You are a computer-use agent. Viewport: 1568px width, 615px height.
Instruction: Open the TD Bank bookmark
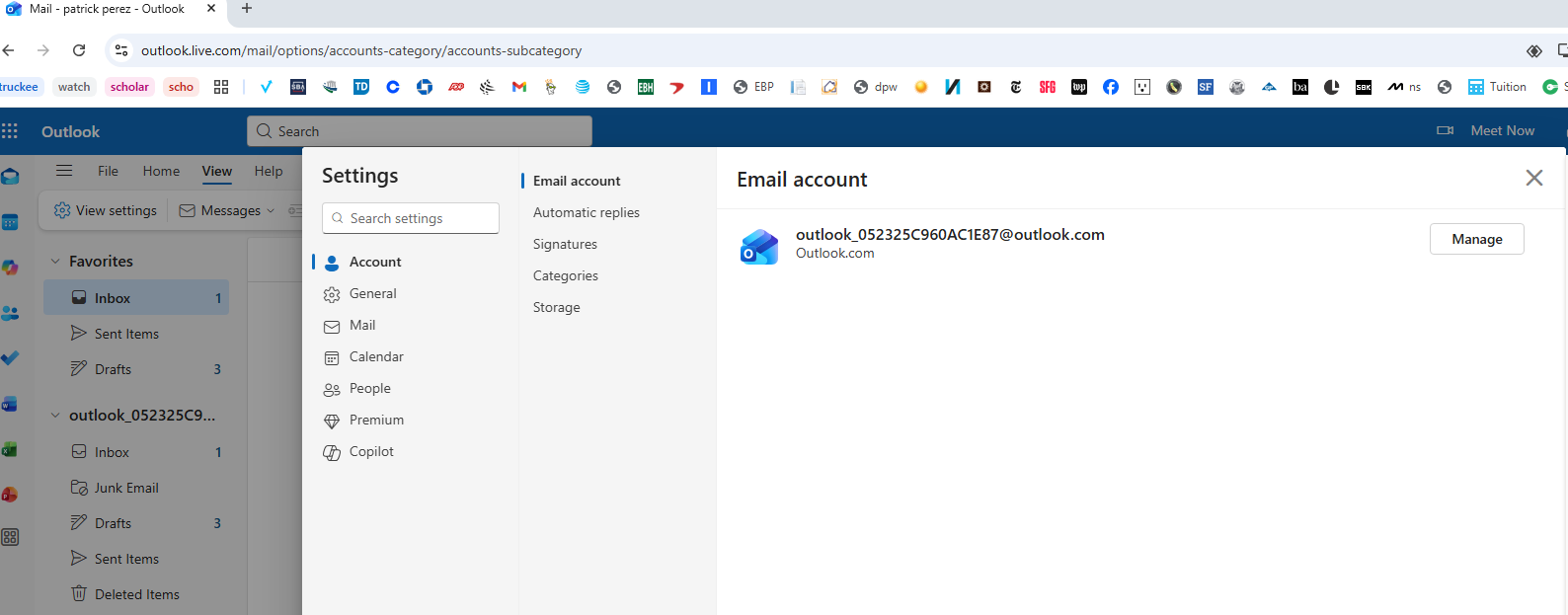coord(361,87)
